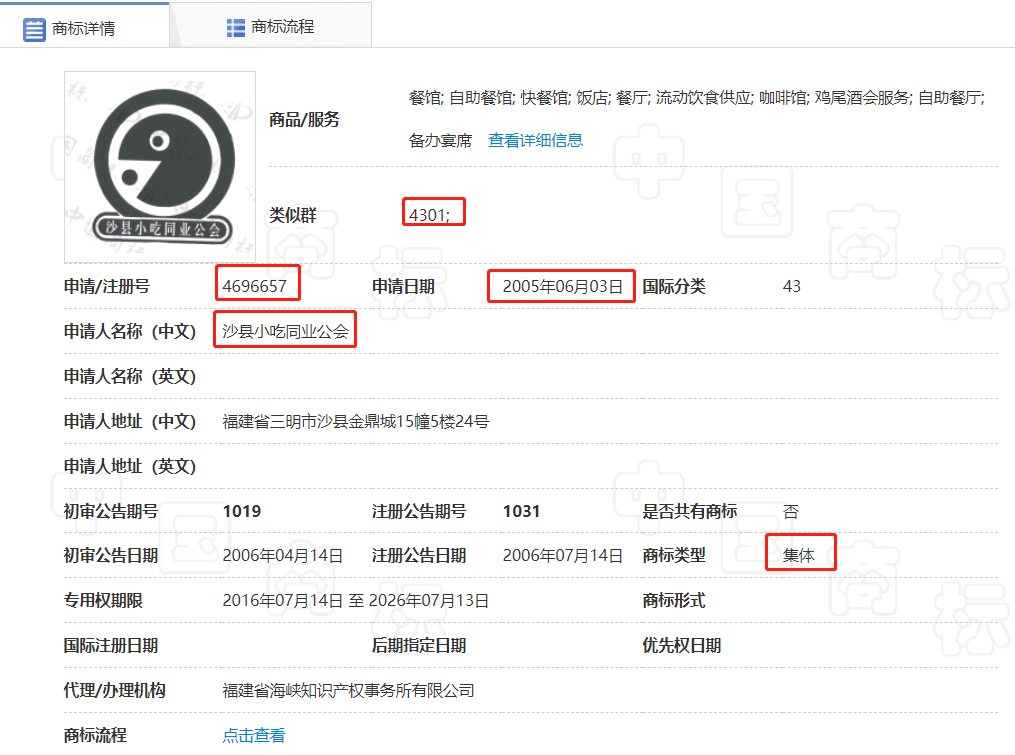Click the 商品/服务 label
1015x755 pixels.
click(x=304, y=120)
